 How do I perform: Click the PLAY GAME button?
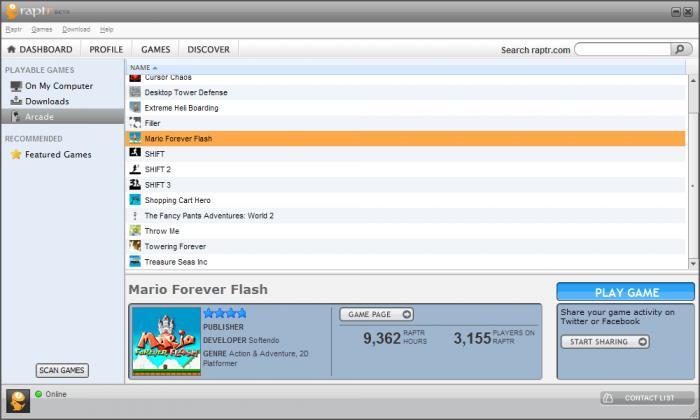[x=626, y=292]
